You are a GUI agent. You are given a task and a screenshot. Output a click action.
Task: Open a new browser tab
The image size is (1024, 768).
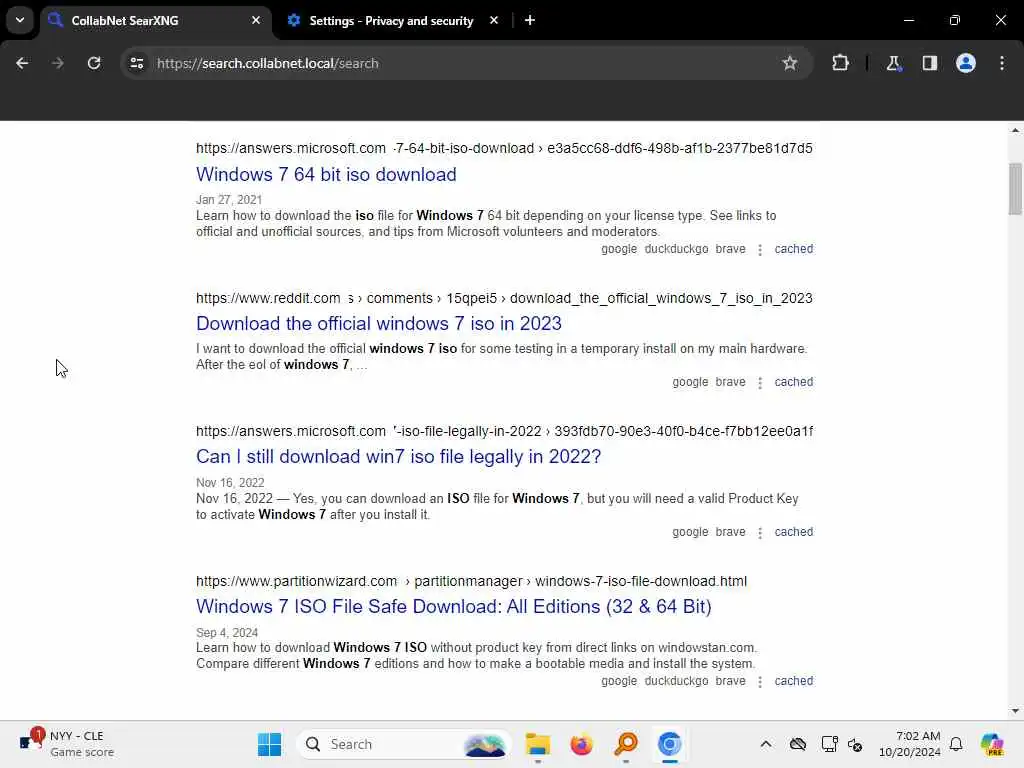(x=530, y=20)
